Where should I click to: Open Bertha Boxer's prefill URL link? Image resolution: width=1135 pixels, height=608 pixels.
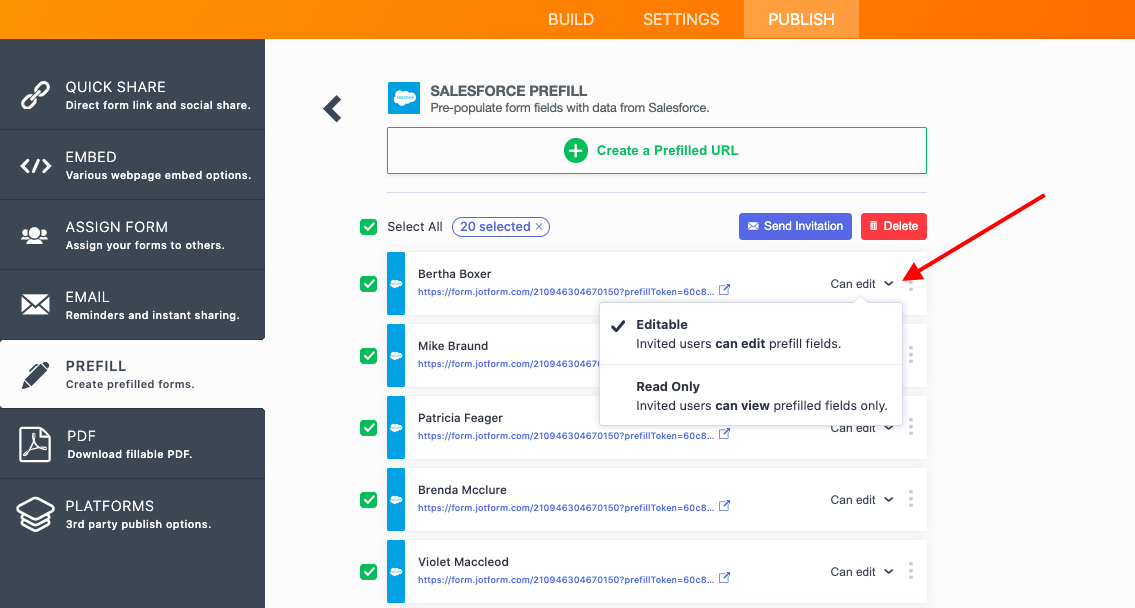(565, 292)
